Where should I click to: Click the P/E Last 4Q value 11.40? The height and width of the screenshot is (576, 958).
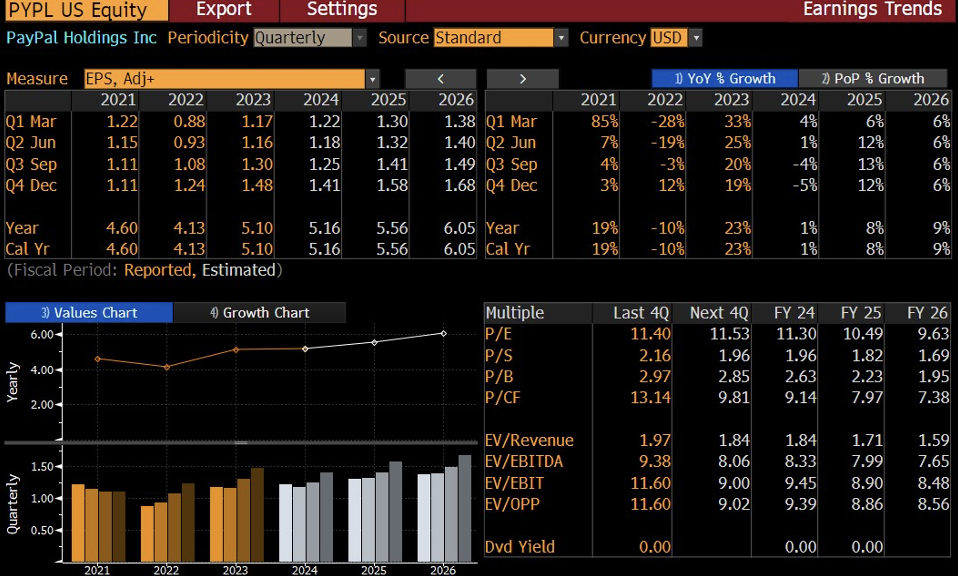651,334
